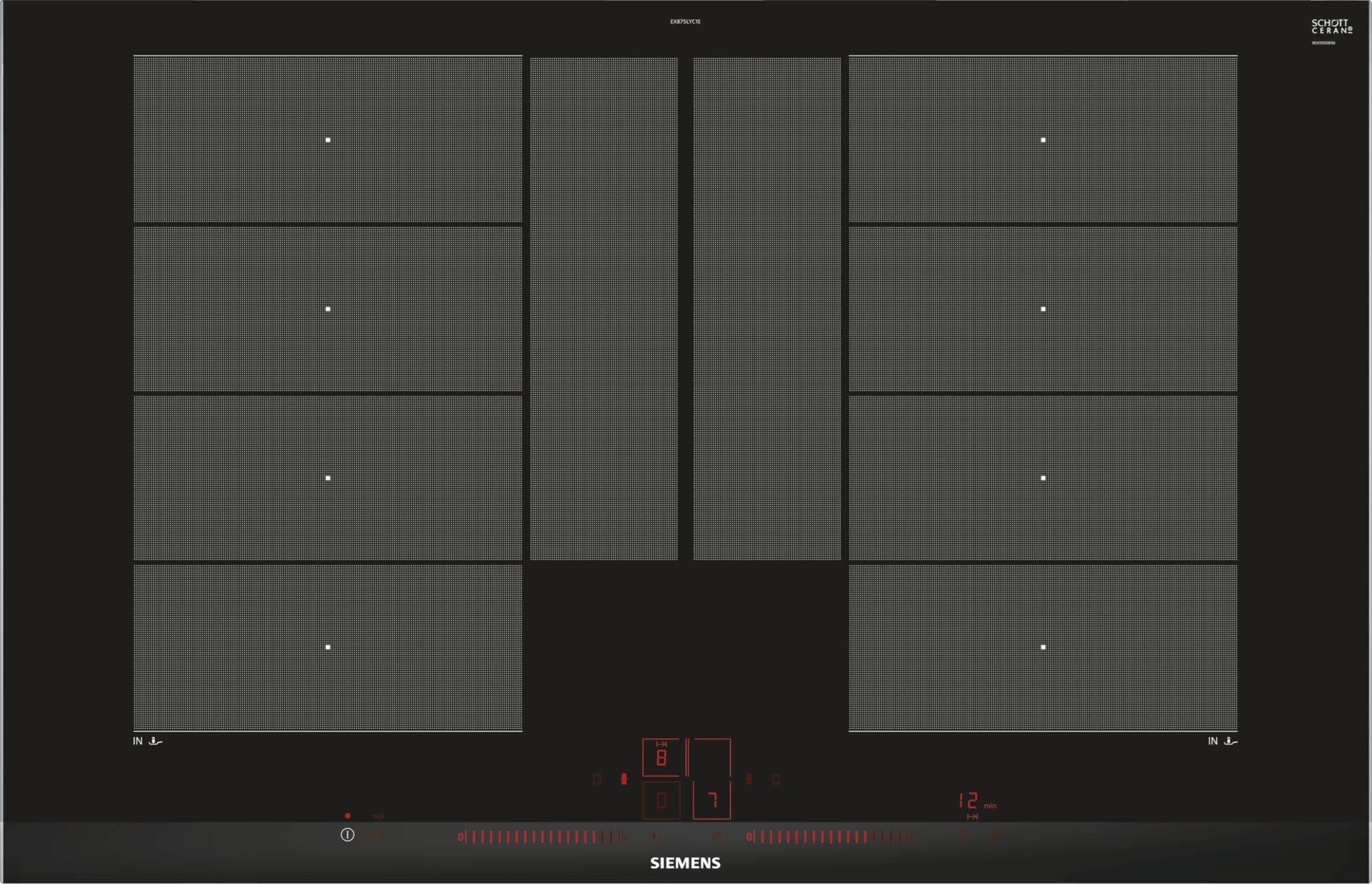Tap the timer arrow symbol above the 8
Viewport: 1372px width, 884px height.
click(x=661, y=744)
